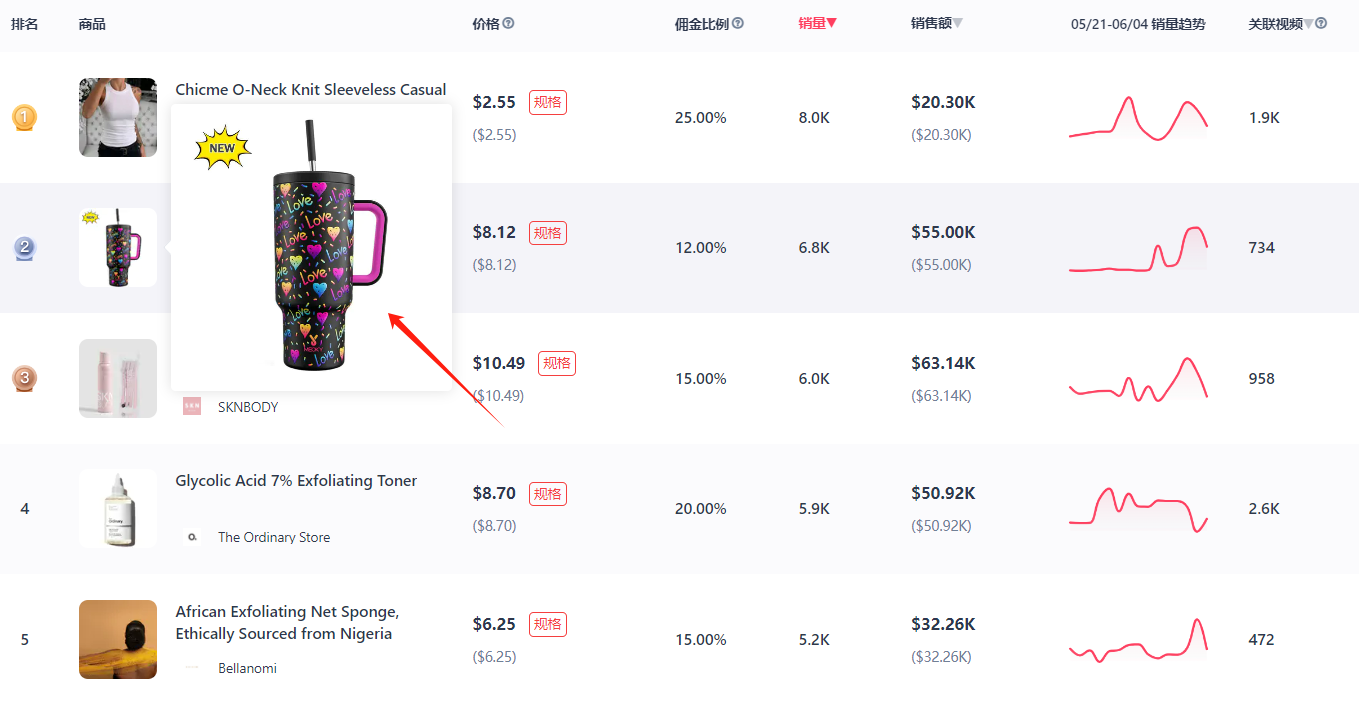Image resolution: width=1359 pixels, height=702 pixels.
Task: Click the small tumbler cup thumbnail
Action: (118, 247)
